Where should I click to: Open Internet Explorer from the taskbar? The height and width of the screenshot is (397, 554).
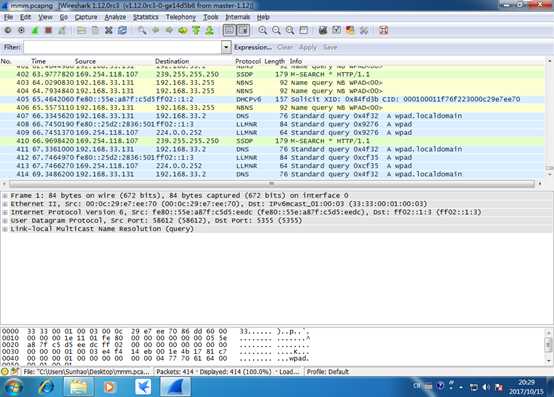(x=46, y=387)
